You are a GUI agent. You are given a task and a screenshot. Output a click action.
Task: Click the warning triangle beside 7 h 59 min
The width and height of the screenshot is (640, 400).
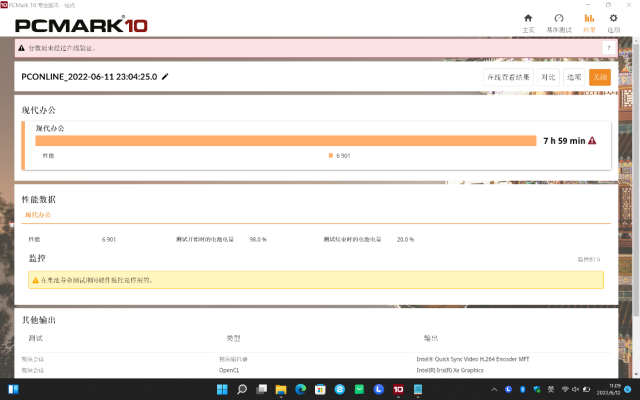(x=592, y=140)
